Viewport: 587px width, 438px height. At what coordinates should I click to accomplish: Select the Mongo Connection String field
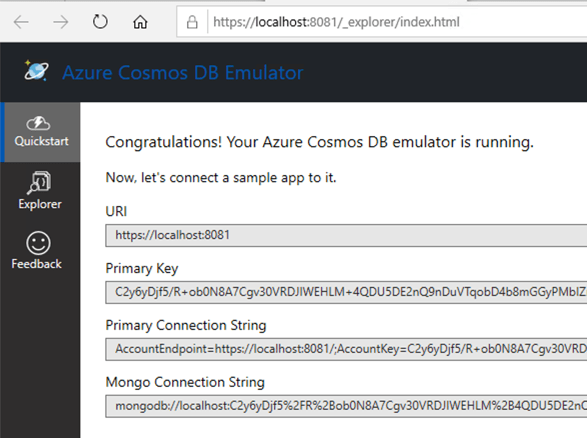point(346,406)
